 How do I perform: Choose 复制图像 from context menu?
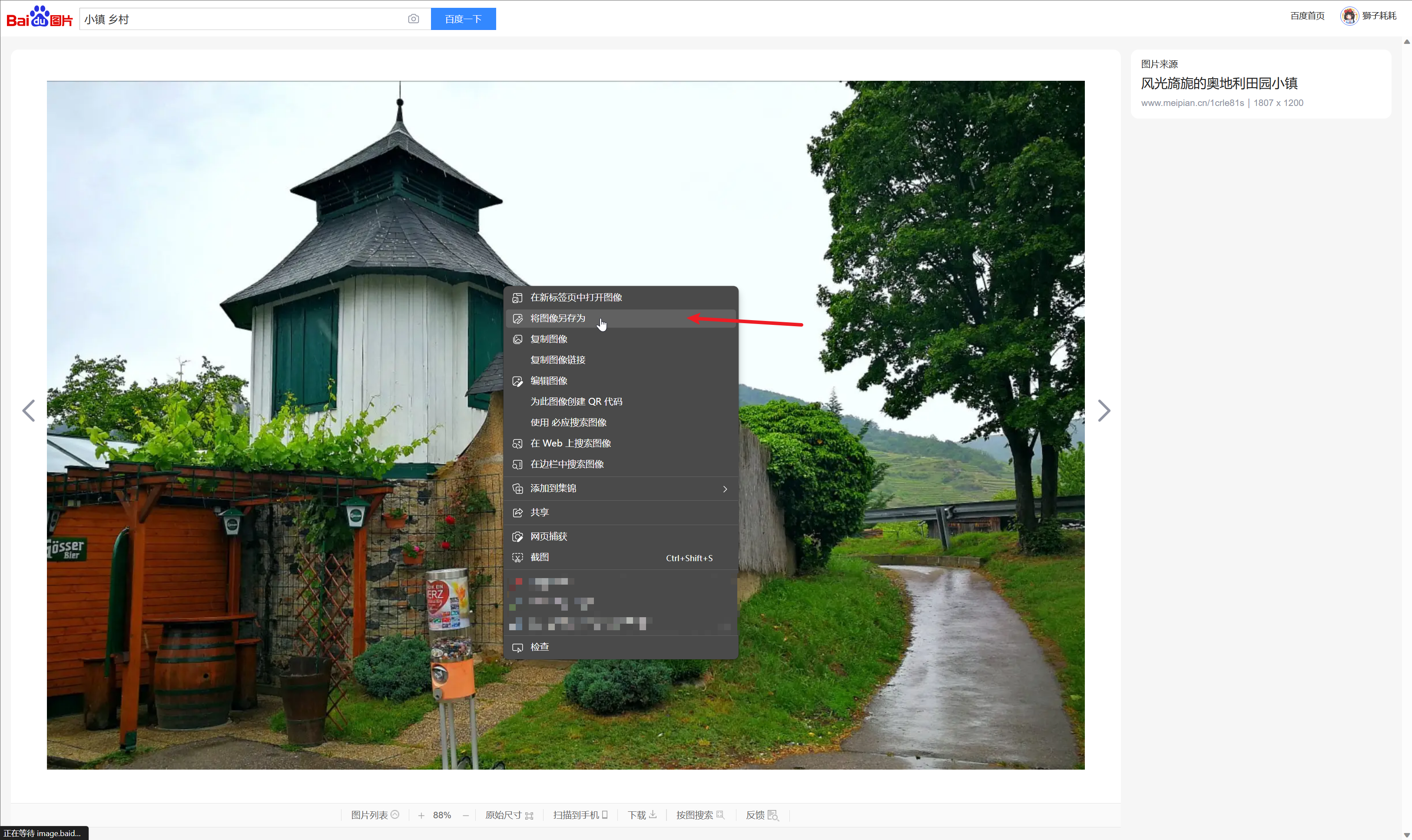(548, 339)
